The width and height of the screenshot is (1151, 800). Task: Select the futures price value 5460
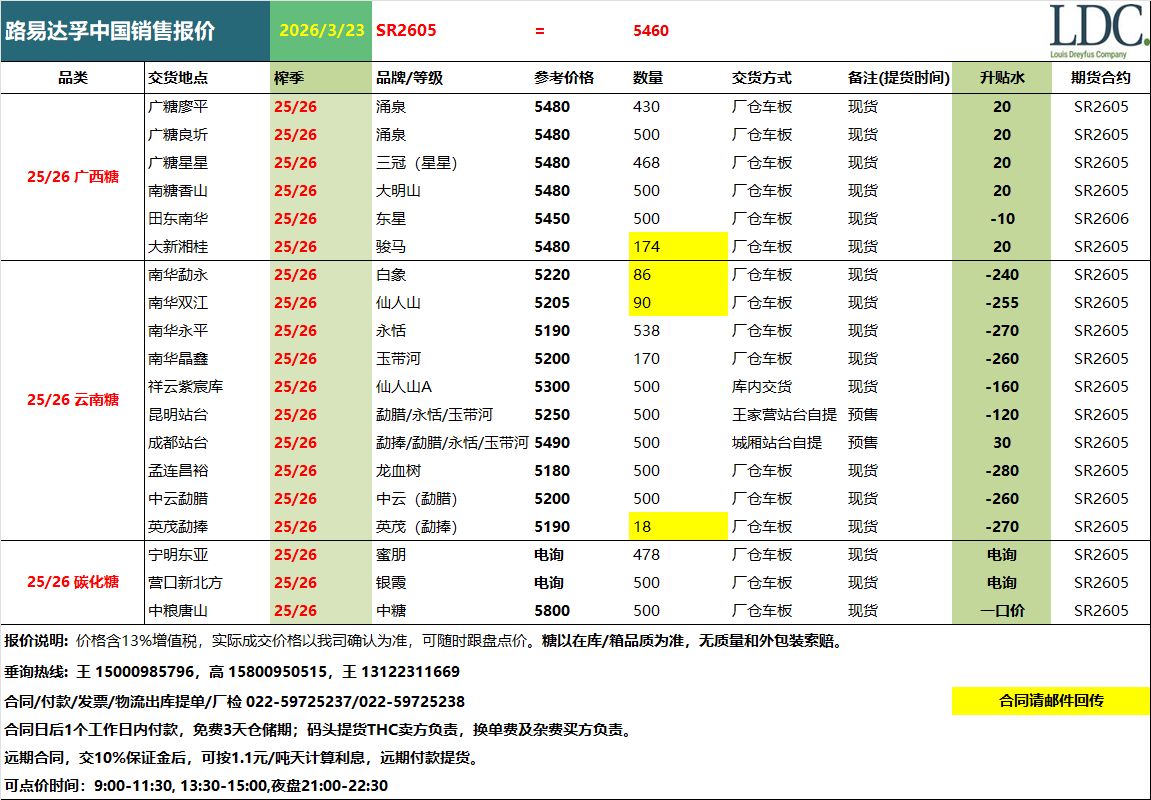point(651,31)
